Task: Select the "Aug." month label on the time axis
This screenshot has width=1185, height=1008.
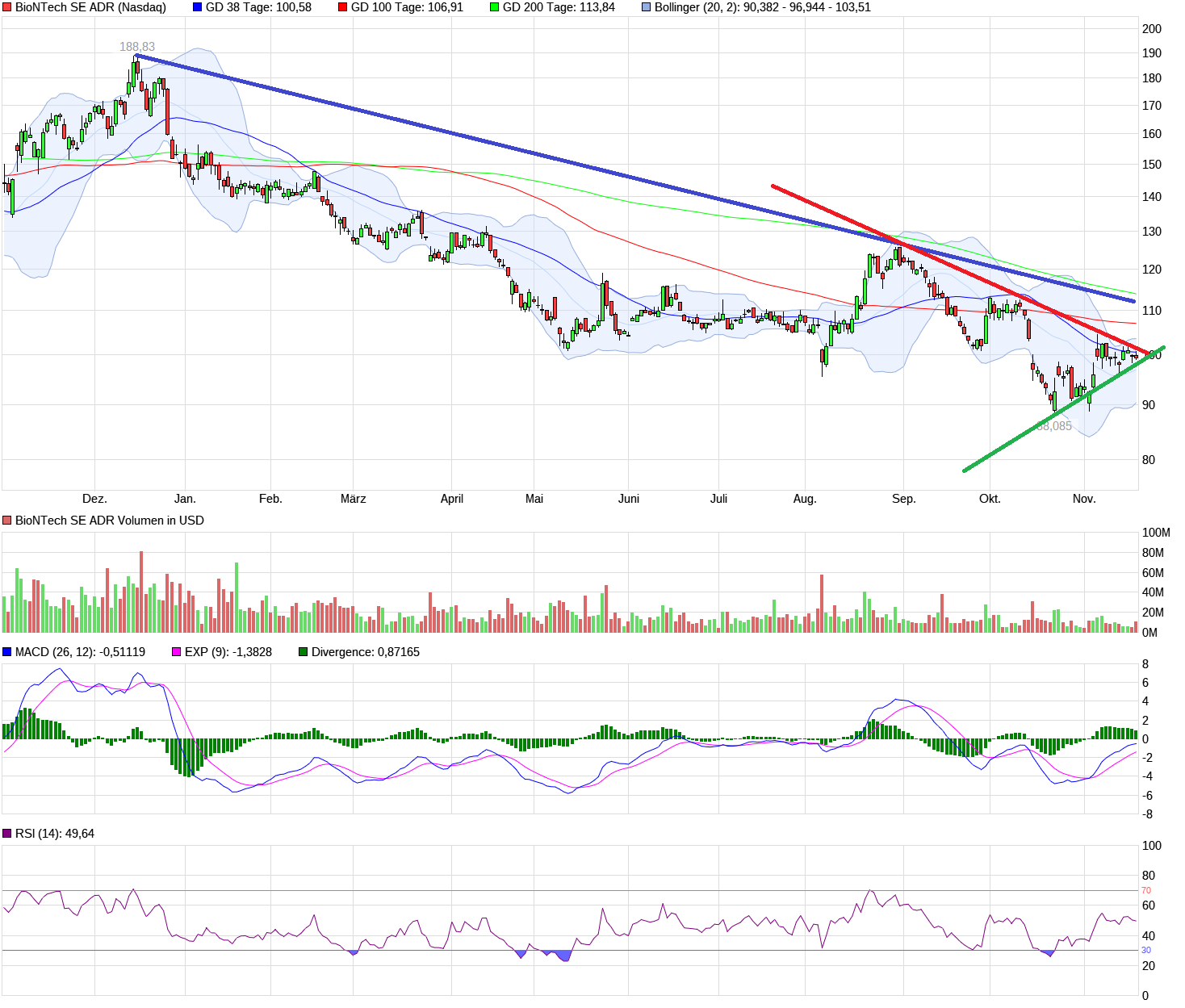Action: pyautogui.click(x=805, y=499)
